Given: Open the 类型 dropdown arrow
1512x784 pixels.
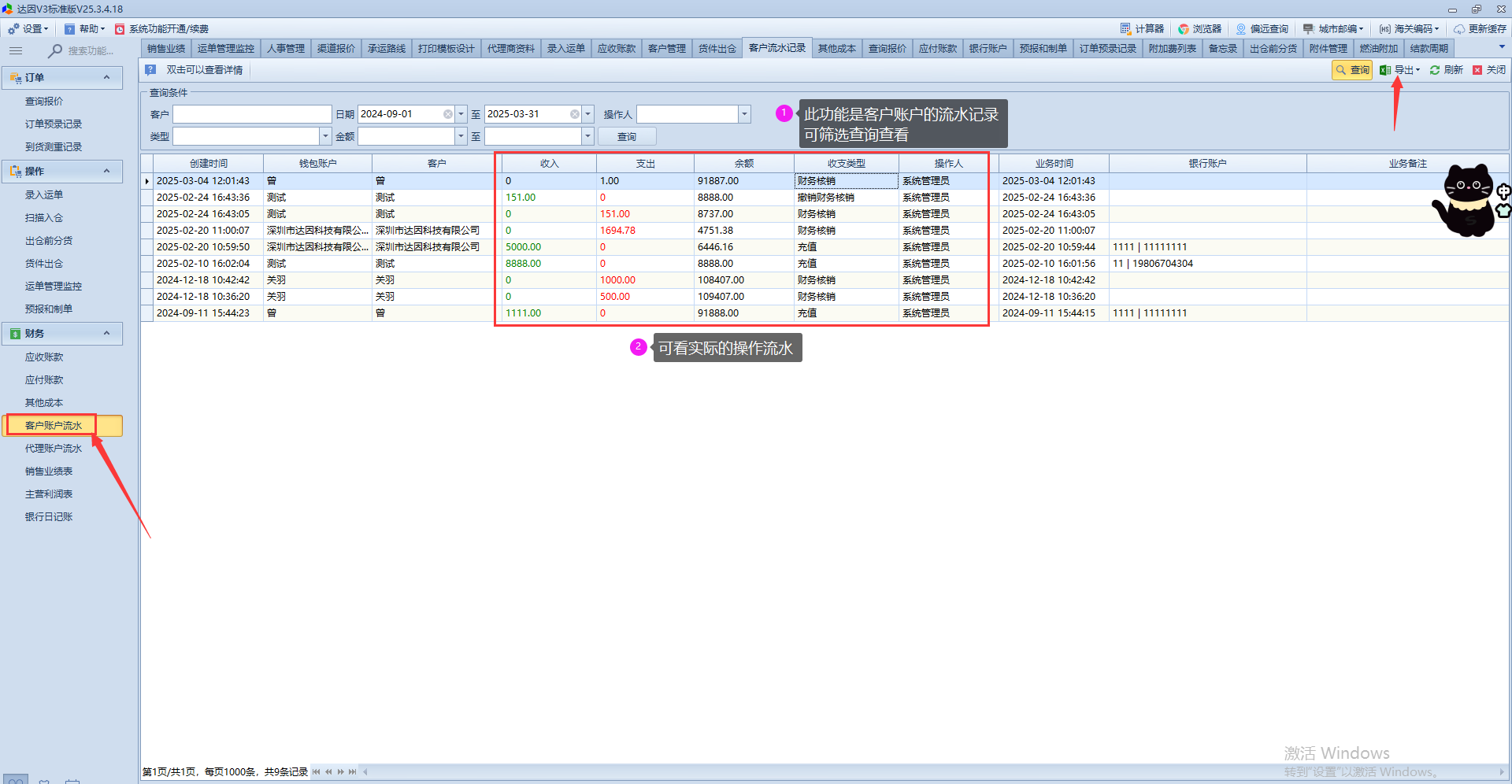Looking at the screenshot, I should 324,136.
